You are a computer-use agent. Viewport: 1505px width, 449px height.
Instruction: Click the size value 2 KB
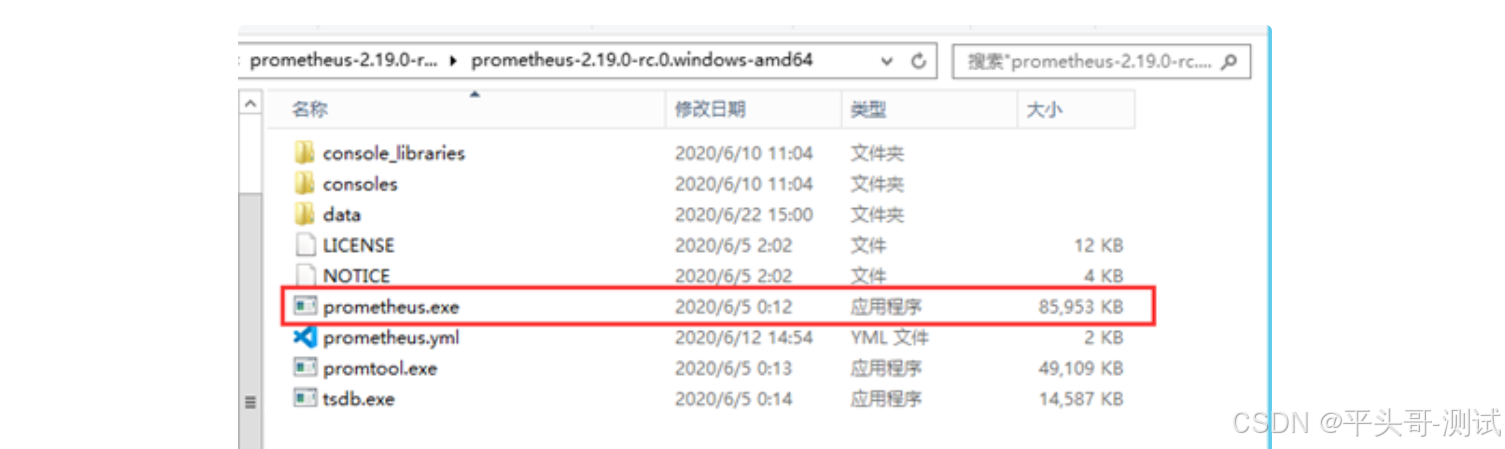point(1103,337)
